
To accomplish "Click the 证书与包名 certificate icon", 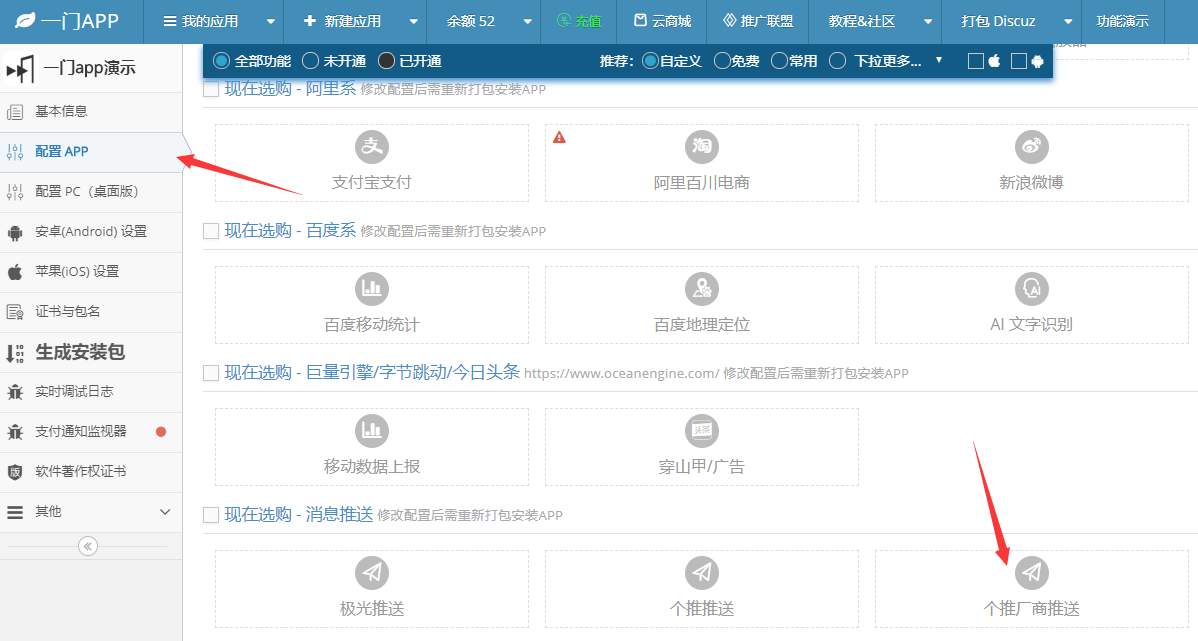I will (15, 312).
